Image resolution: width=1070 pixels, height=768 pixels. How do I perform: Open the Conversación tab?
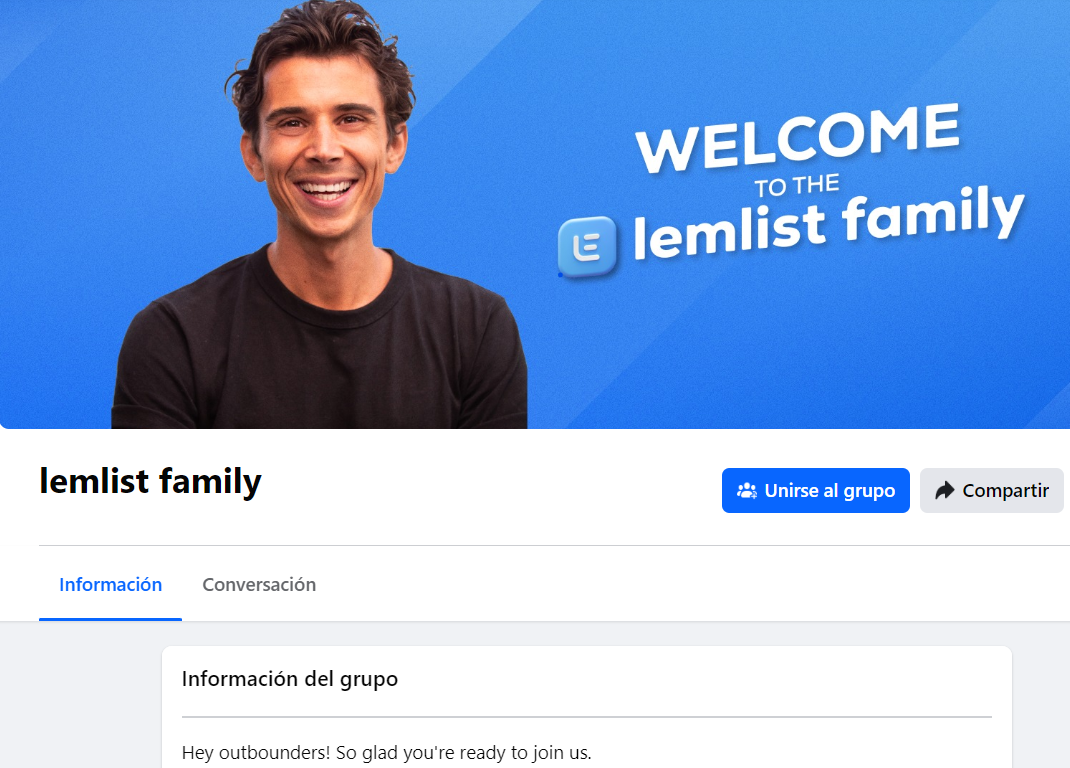click(x=259, y=584)
